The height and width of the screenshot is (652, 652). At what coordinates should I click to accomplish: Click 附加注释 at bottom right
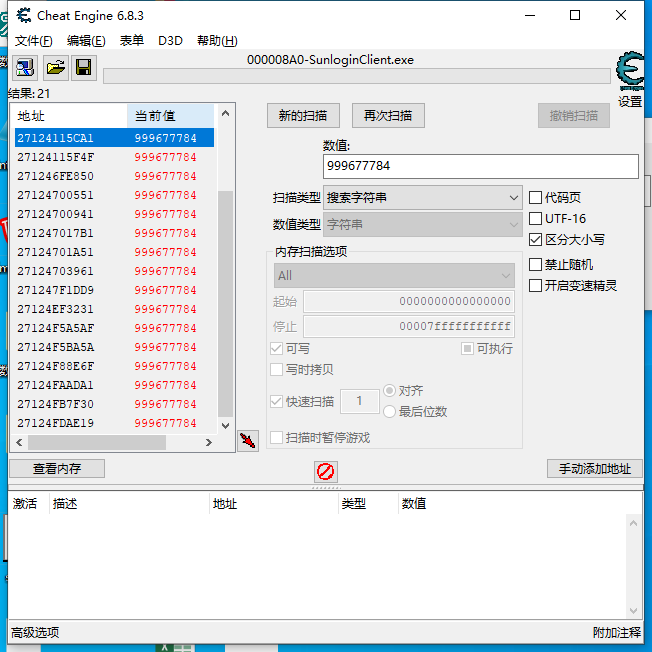click(617, 632)
